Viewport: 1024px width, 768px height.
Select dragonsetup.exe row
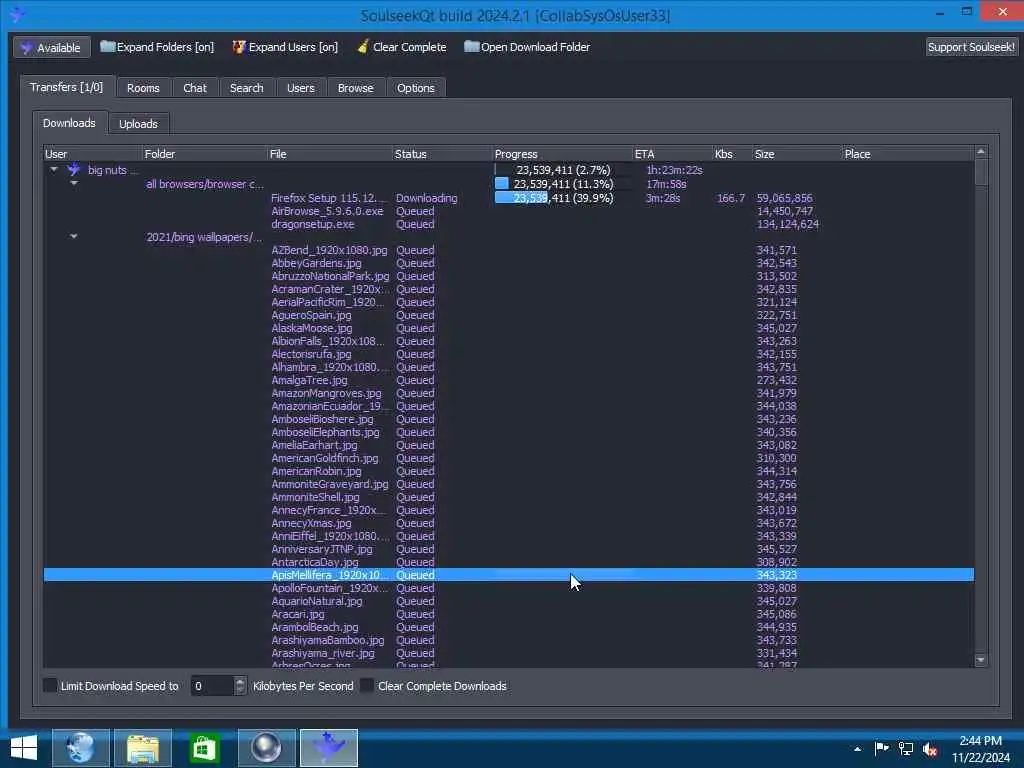click(x=508, y=224)
